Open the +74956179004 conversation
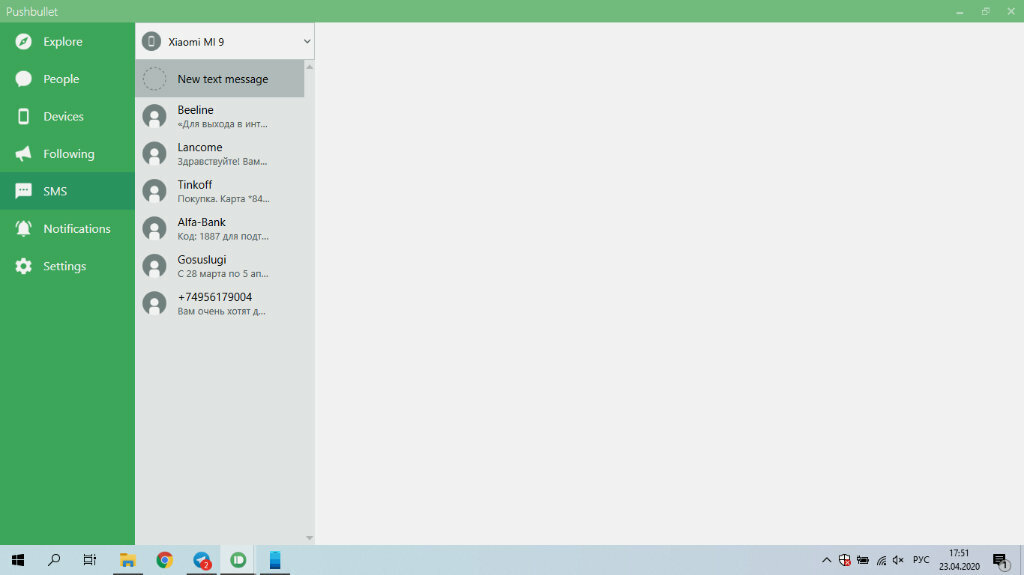The image size is (1024, 575). [220, 303]
